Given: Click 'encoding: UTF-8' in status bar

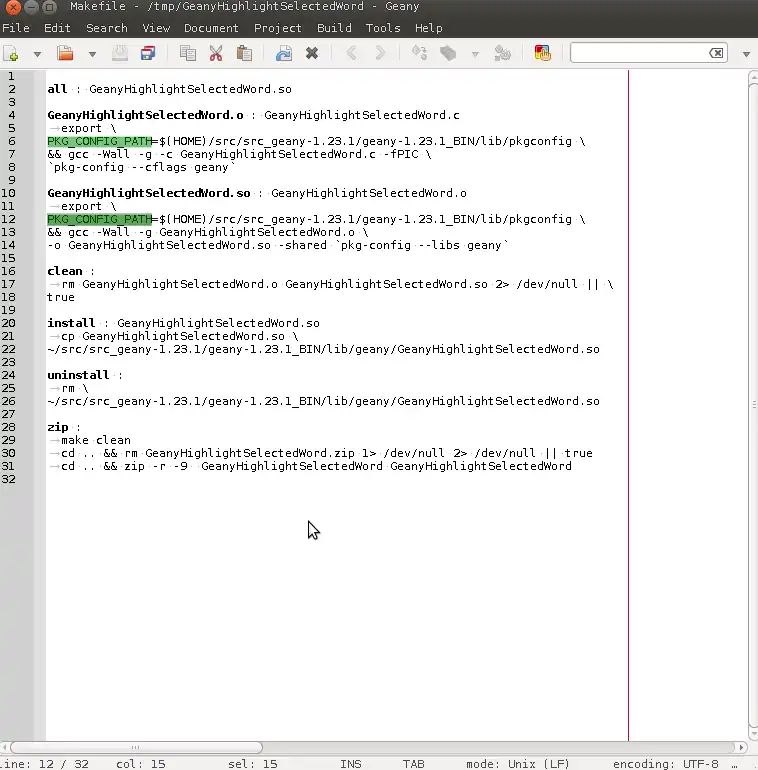Looking at the screenshot, I should point(666,764).
